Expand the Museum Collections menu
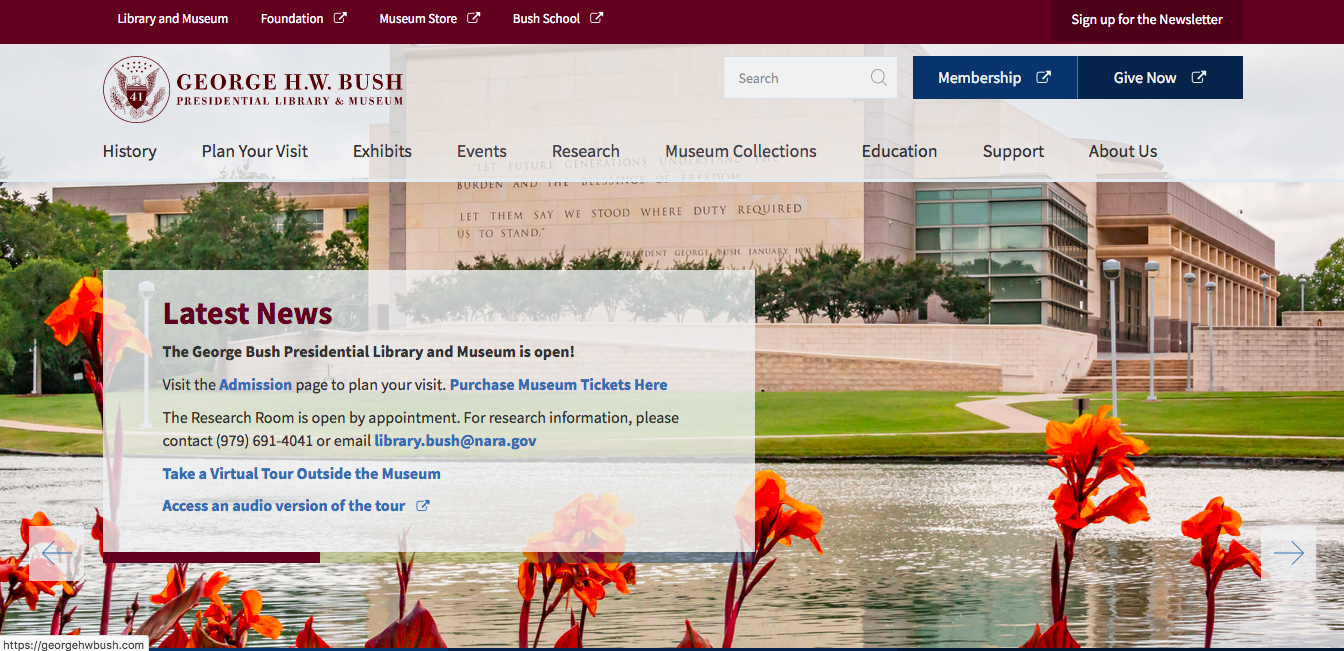The image size is (1344, 651). click(740, 151)
